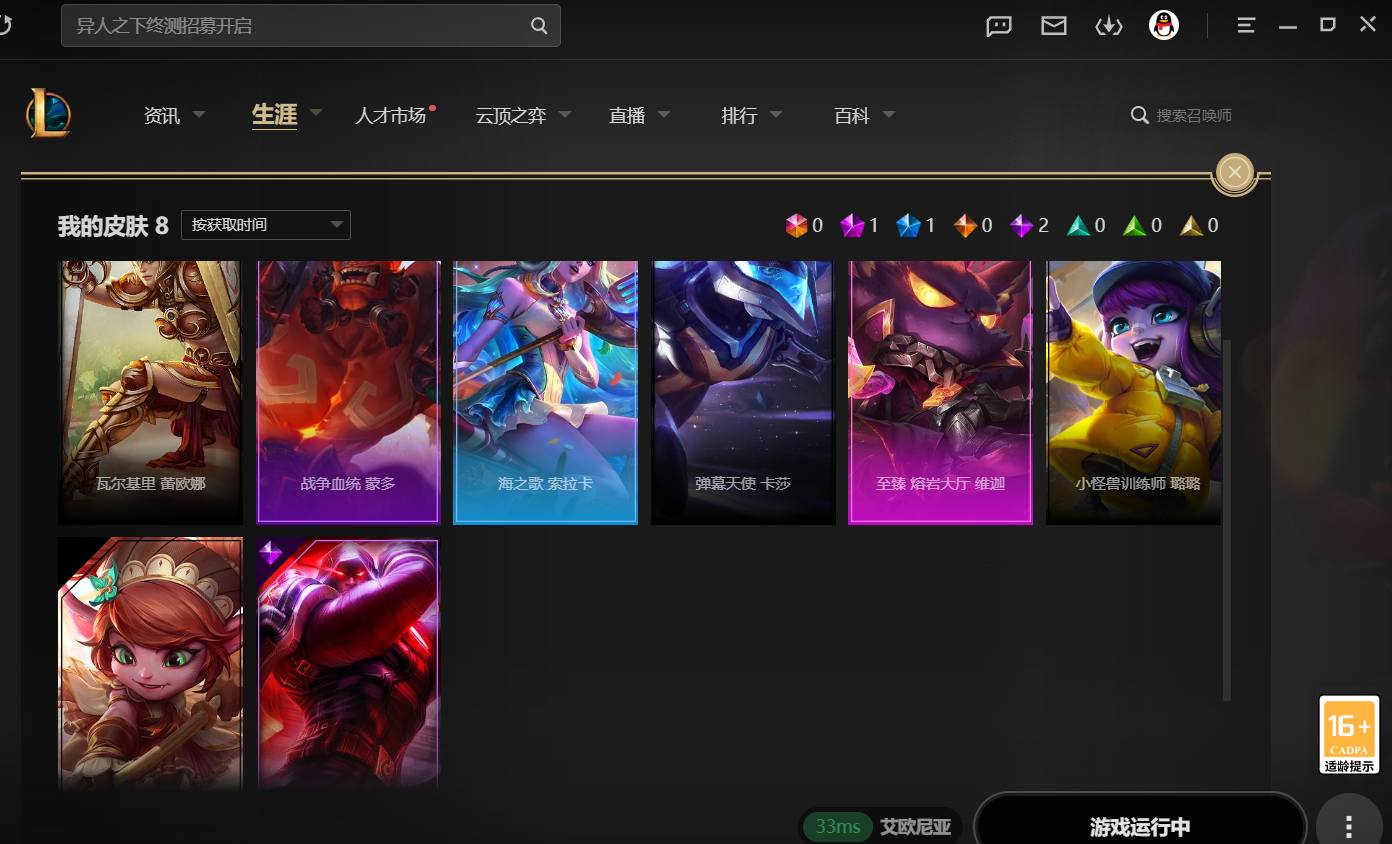Expand the 百科 dropdown arrow

(889, 115)
